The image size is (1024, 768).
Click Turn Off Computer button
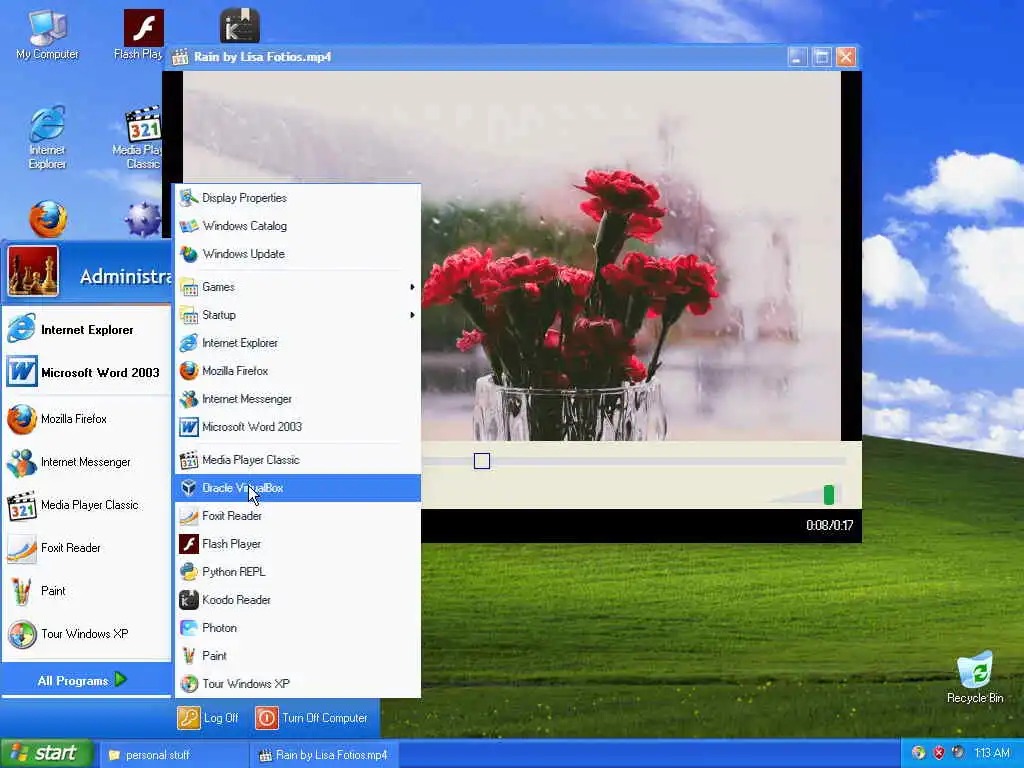coord(312,718)
